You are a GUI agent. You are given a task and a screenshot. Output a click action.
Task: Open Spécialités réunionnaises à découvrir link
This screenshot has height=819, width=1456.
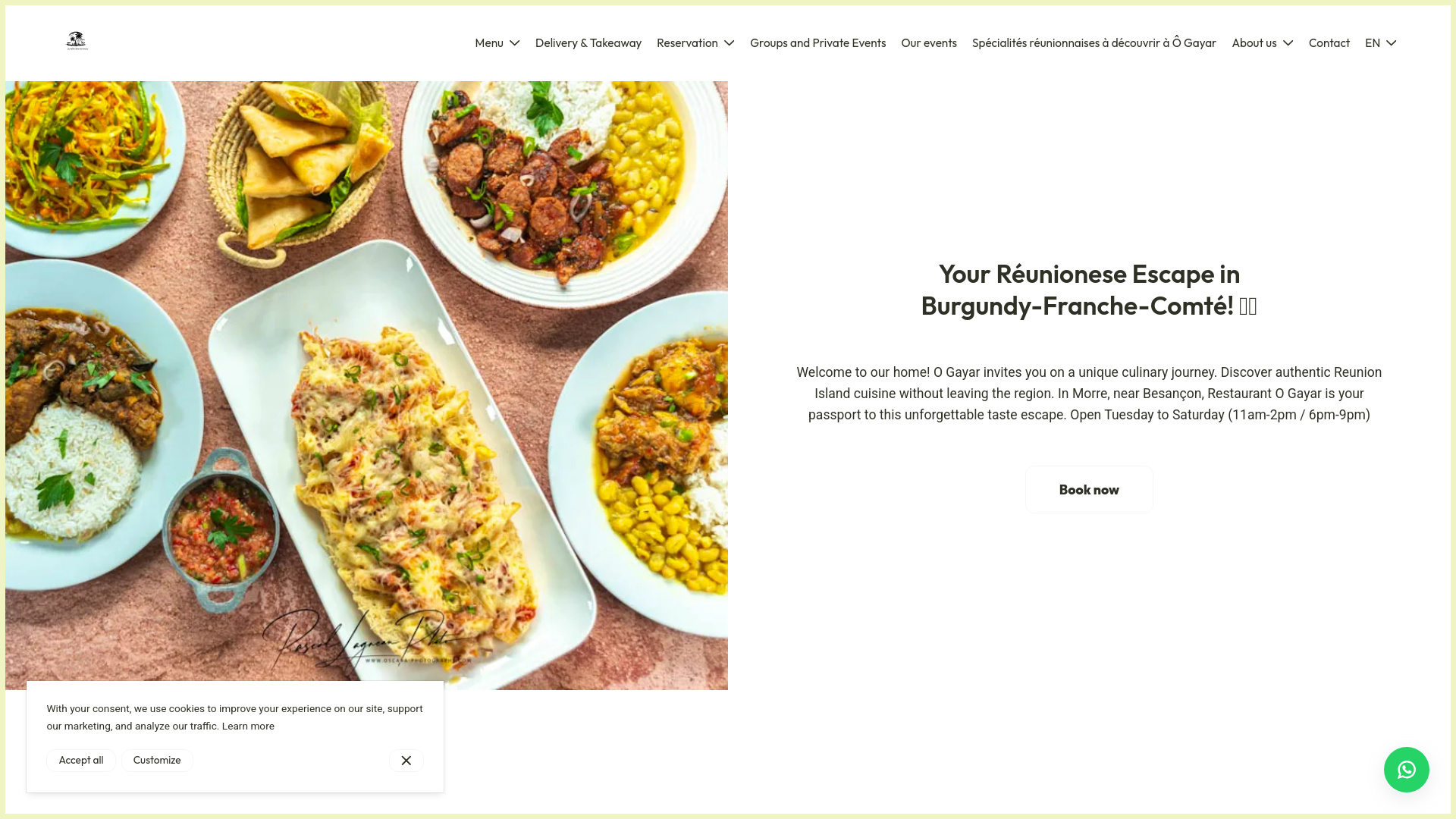[x=1094, y=43]
